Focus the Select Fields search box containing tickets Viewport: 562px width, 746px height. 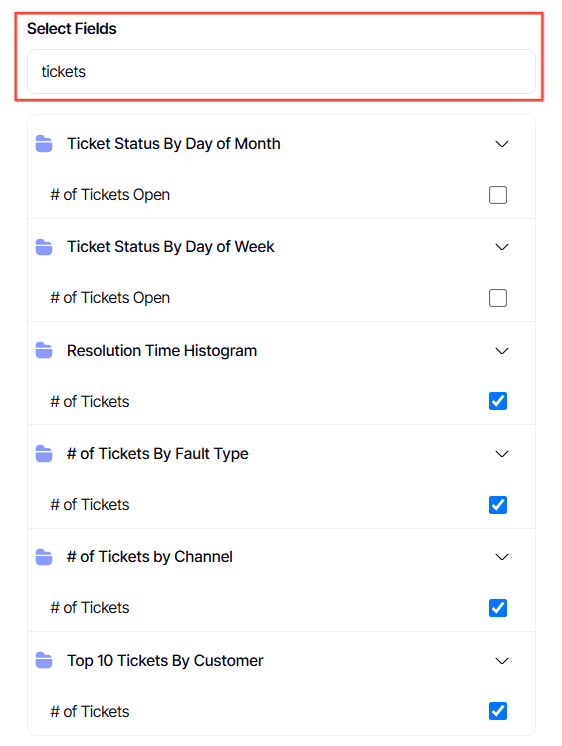click(x=281, y=71)
